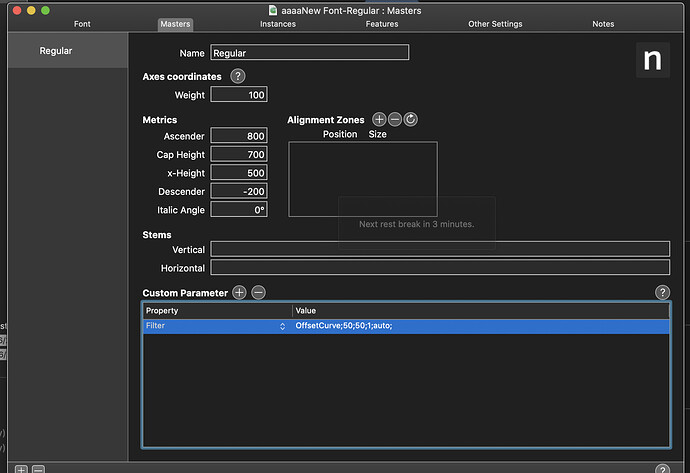The image size is (690, 473).
Task: Select the Regular master in sidebar
Action: coord(68,51)
